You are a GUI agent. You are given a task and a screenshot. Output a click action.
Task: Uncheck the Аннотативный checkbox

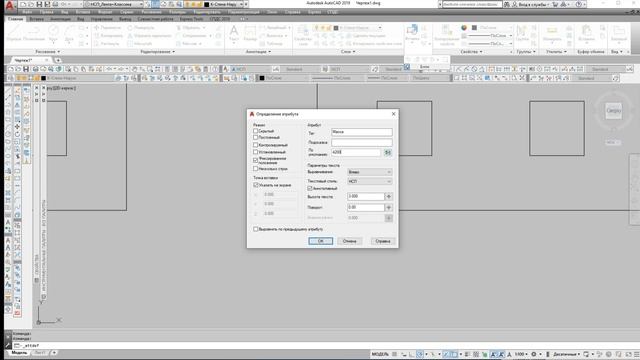point(310,188)
